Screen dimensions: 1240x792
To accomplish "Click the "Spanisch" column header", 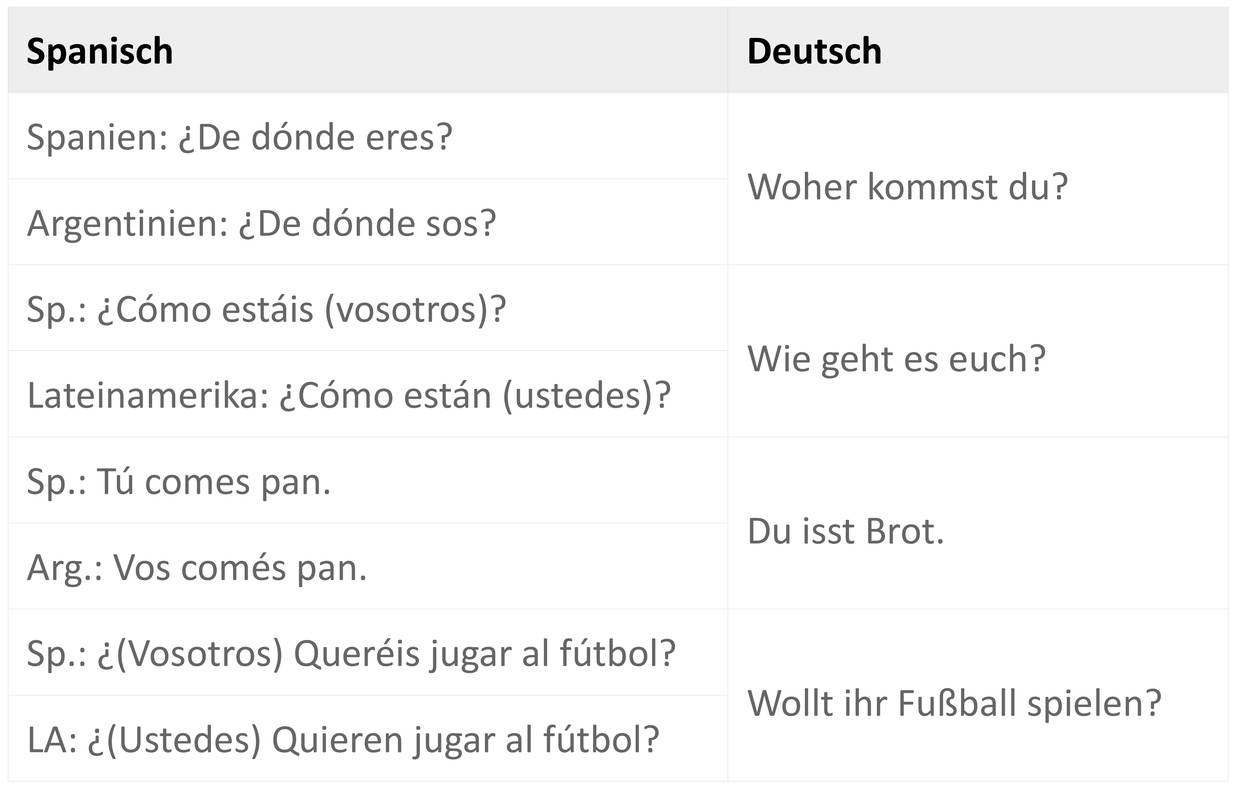I will [99, 51].
